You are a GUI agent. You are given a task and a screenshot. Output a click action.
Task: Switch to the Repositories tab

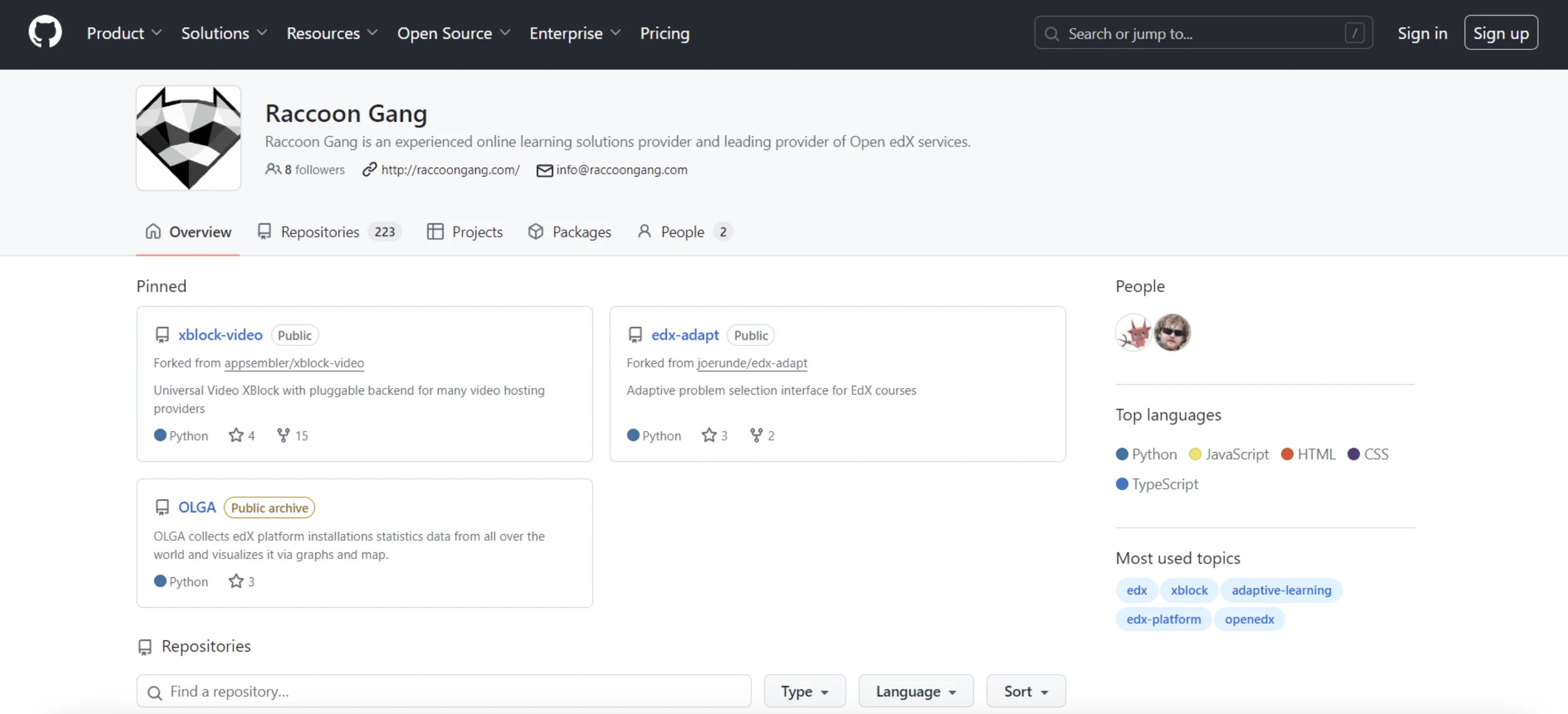(329, 232)
